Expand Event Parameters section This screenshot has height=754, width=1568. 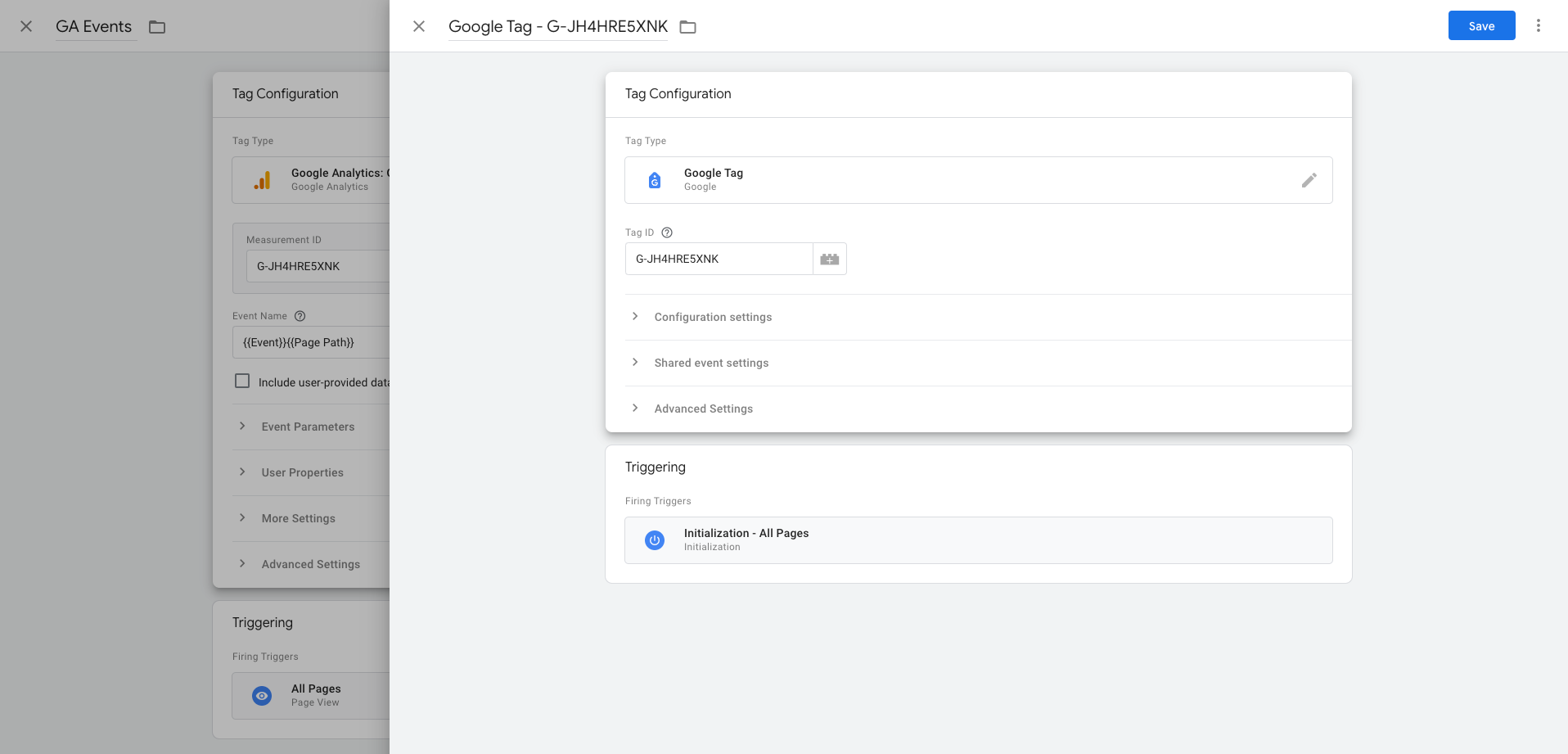click(308, 427)
